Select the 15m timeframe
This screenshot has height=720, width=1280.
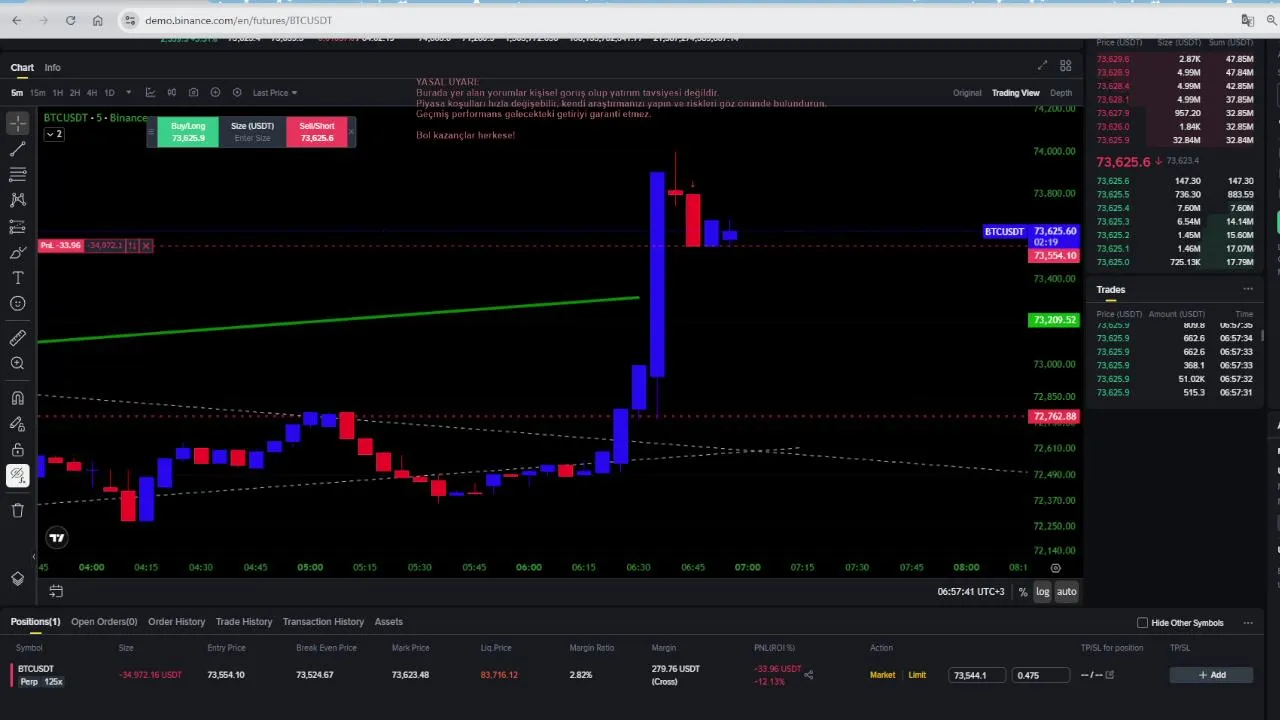pyautogui.click(x=37, y=93)
